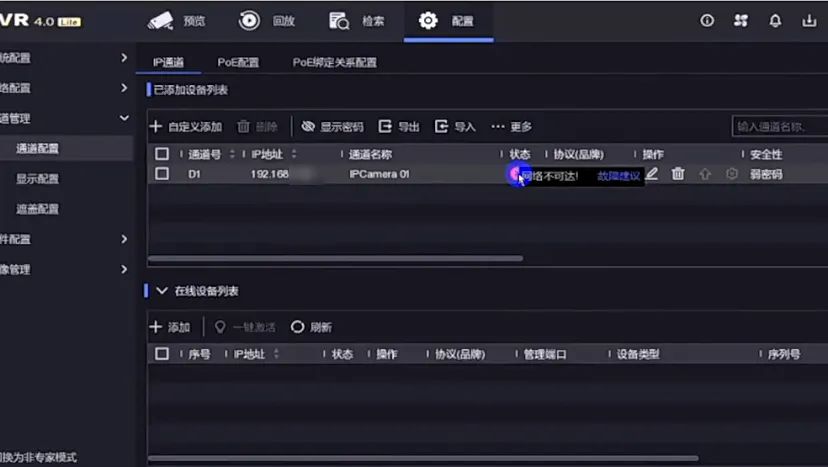Screen dimensions: 828x467
Task: Click the info icon in top bar
Action: [x=707, y=20]
